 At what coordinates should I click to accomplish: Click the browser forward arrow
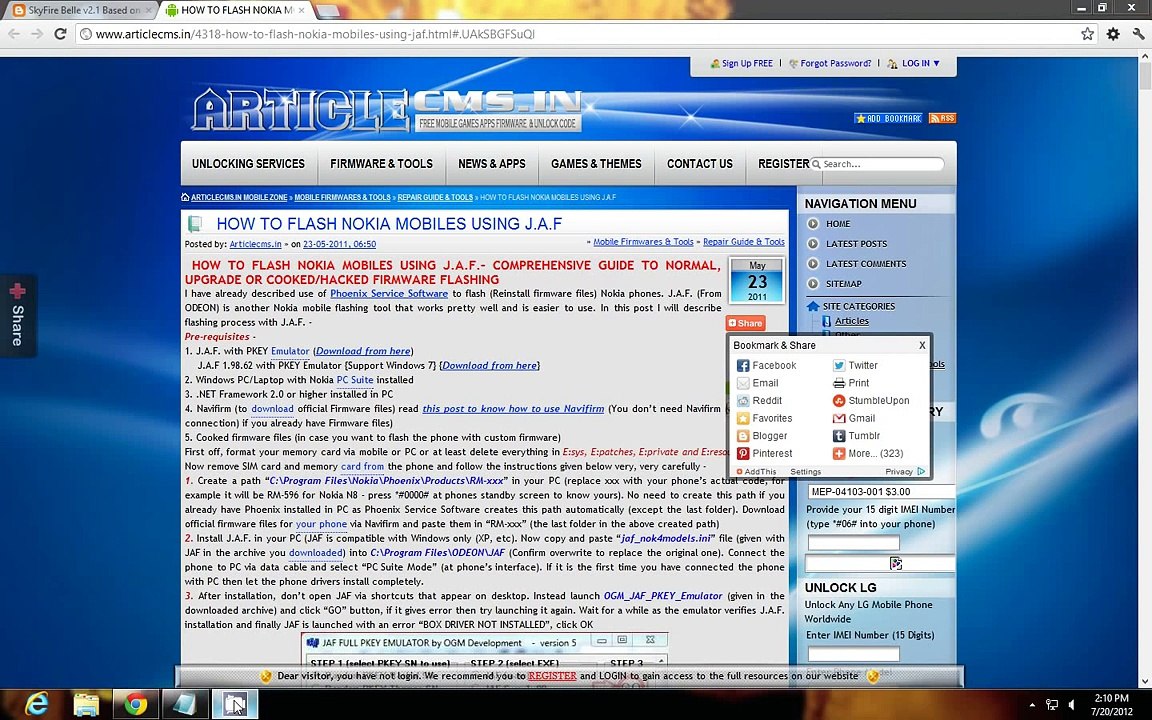(37, 34)
